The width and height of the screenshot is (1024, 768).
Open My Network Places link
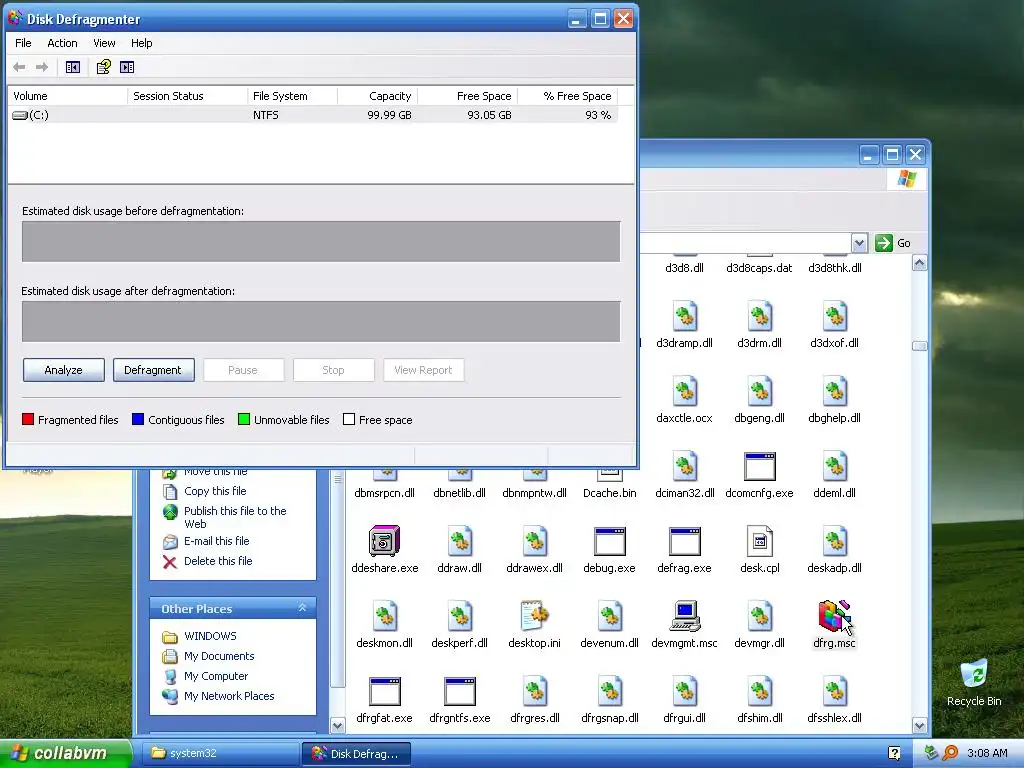(x=229, y=696)
